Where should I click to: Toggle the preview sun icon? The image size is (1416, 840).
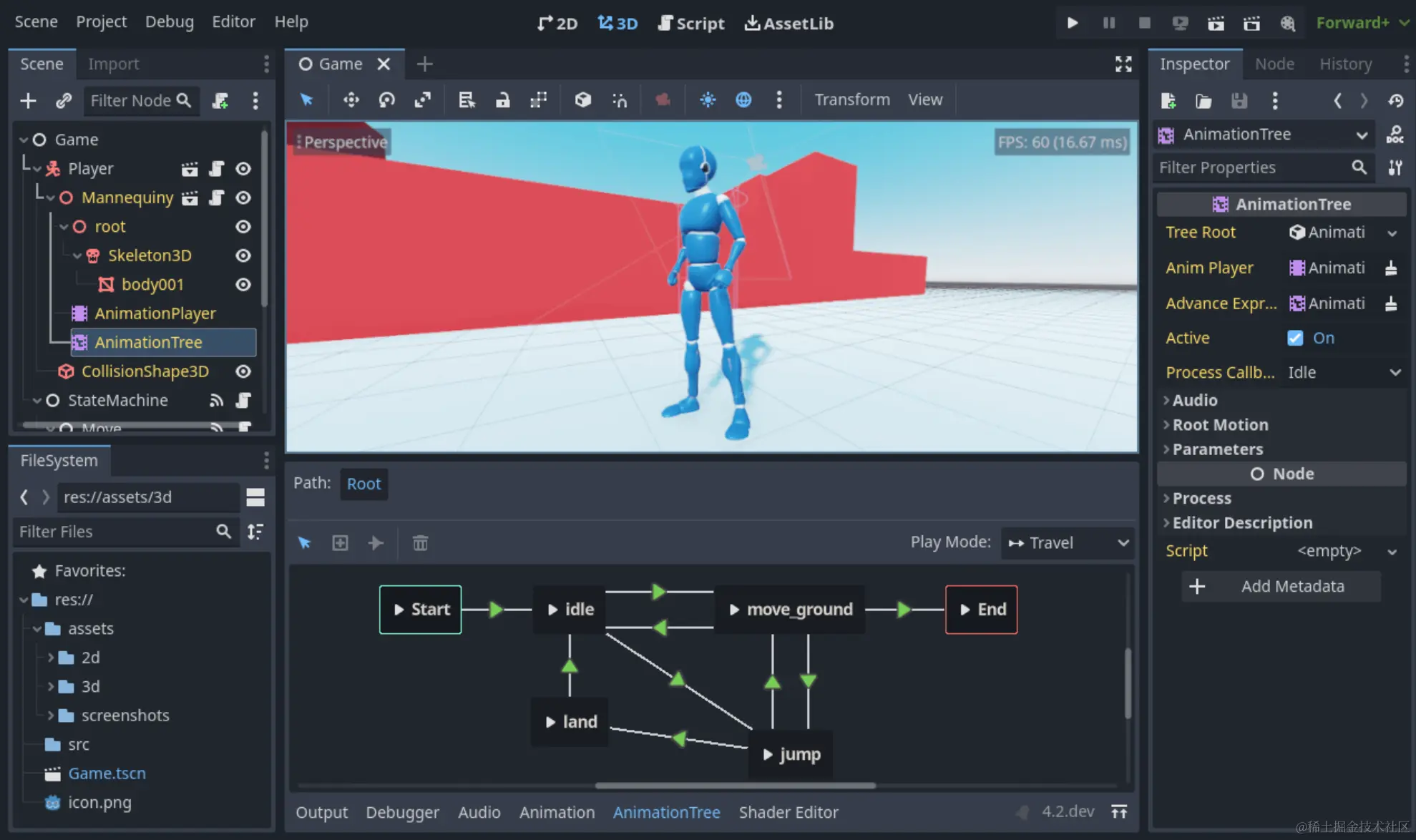(707, 100)
